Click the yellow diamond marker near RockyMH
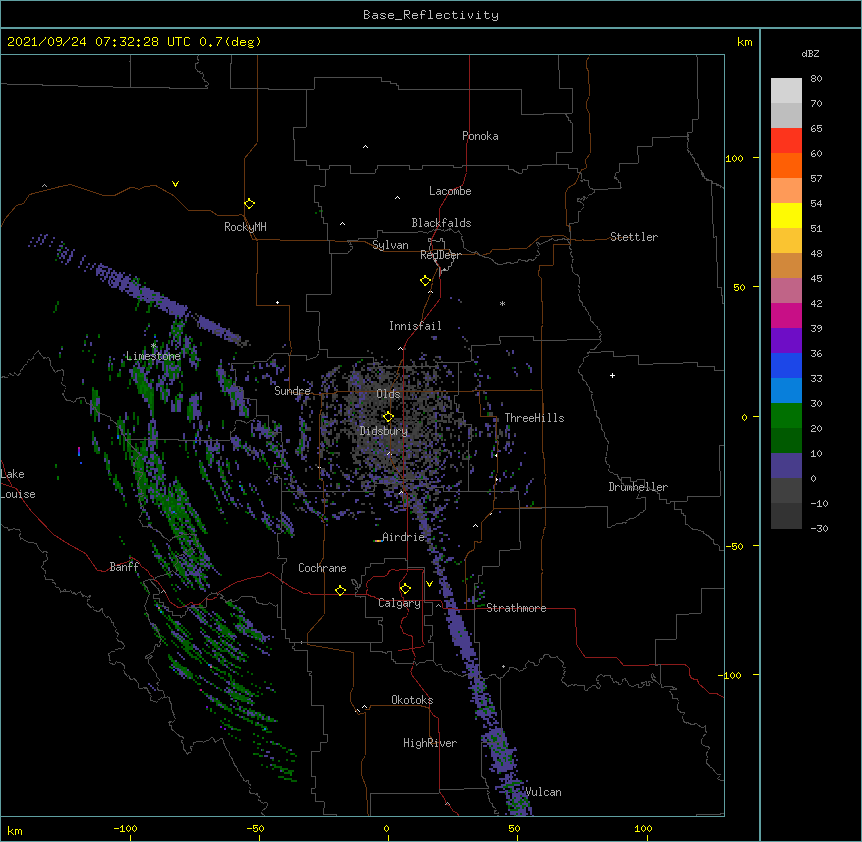The width and height of the screenshot is (862, 842). 249,203
